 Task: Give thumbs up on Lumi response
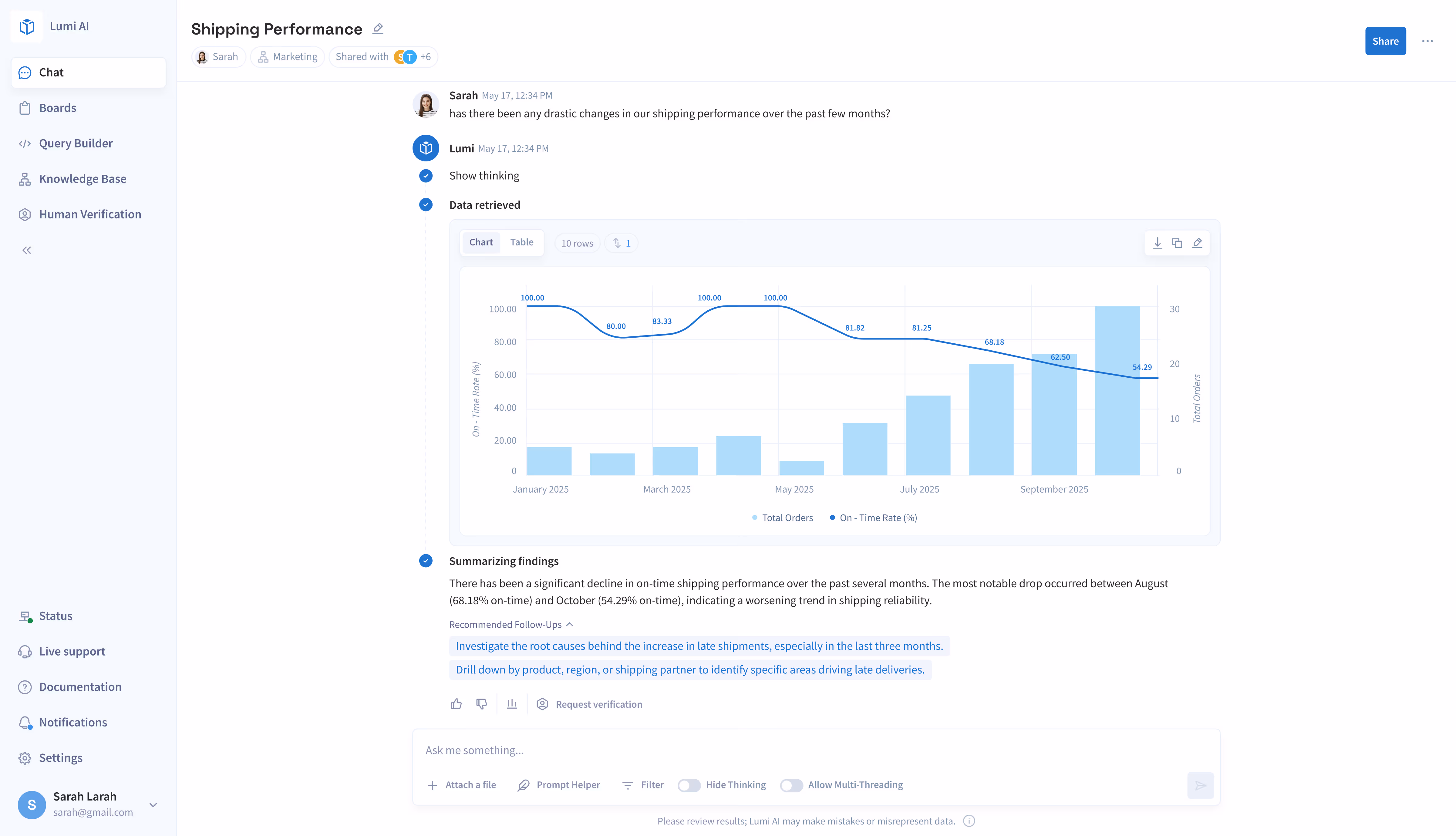click(x=457, y=704)
